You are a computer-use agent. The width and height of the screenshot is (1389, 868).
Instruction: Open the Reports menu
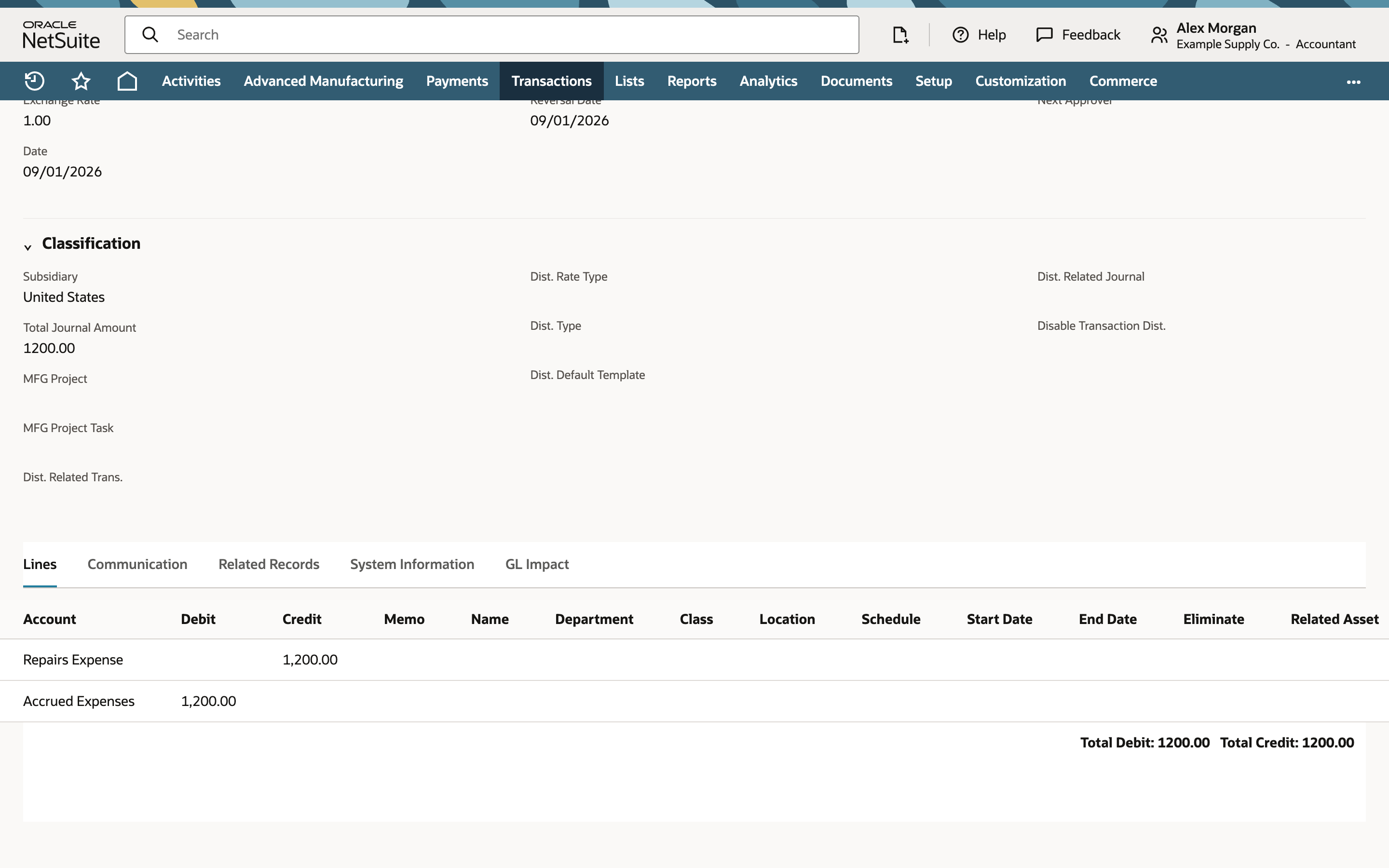(x=692, y=81)
